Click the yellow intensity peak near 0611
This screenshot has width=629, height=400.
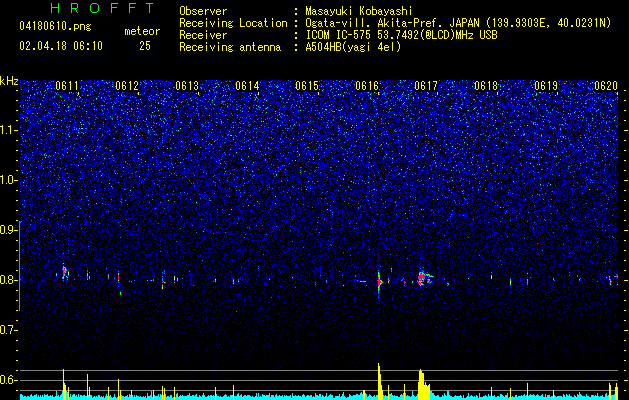[x=64, y=384]
